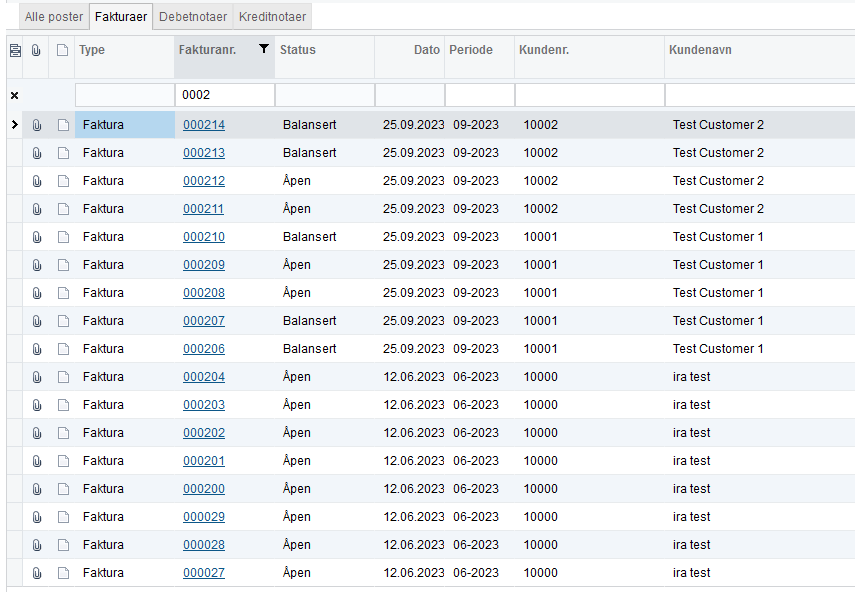The image size is (855, 592).
Task: Open document icon for invoice 000209
Action: (63, 265)
